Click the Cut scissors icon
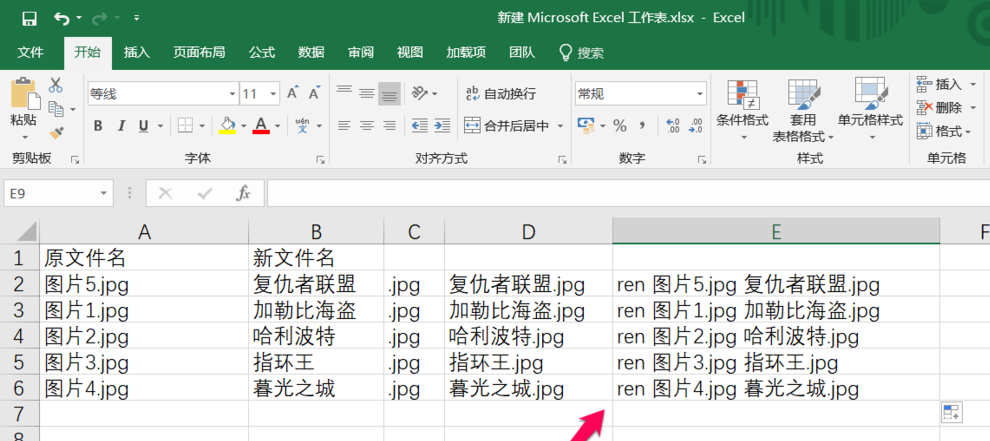The height and width of the screenshot is (441, 990). [56, 86]
